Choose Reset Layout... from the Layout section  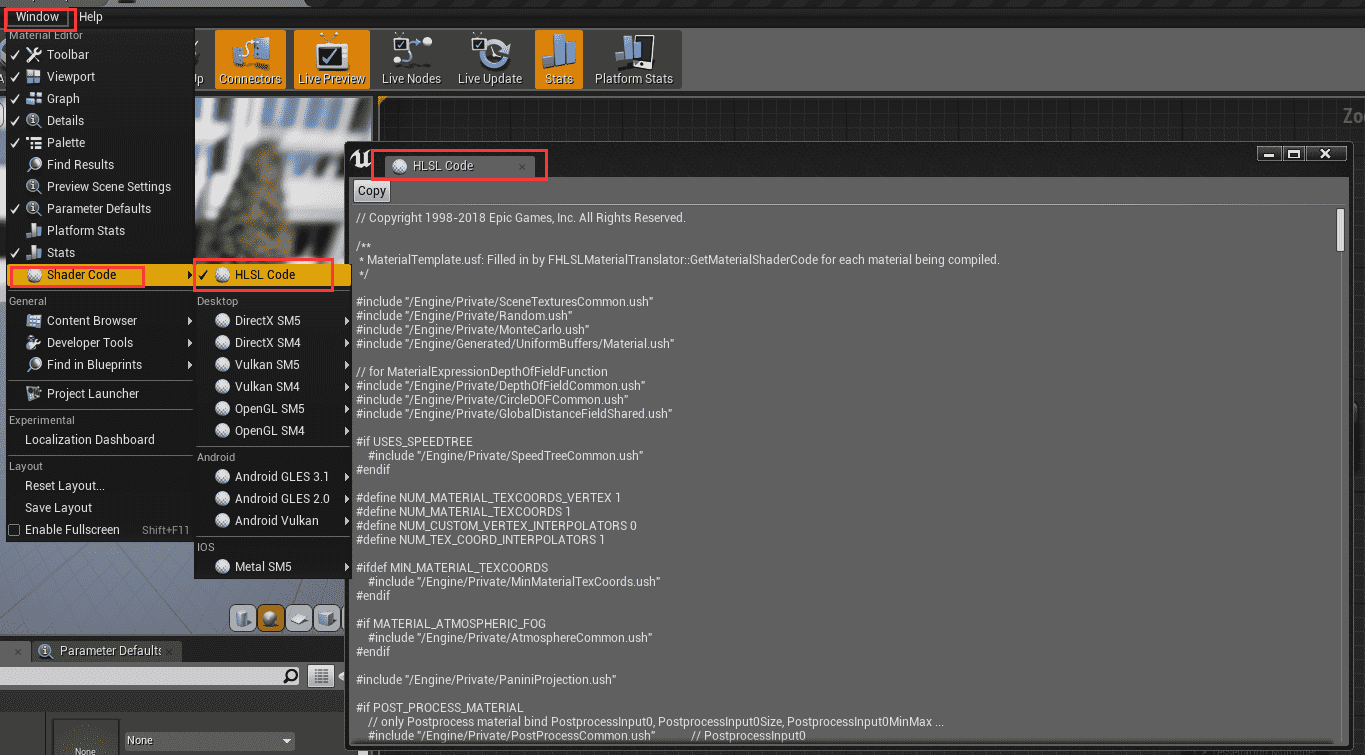(64, 486)
